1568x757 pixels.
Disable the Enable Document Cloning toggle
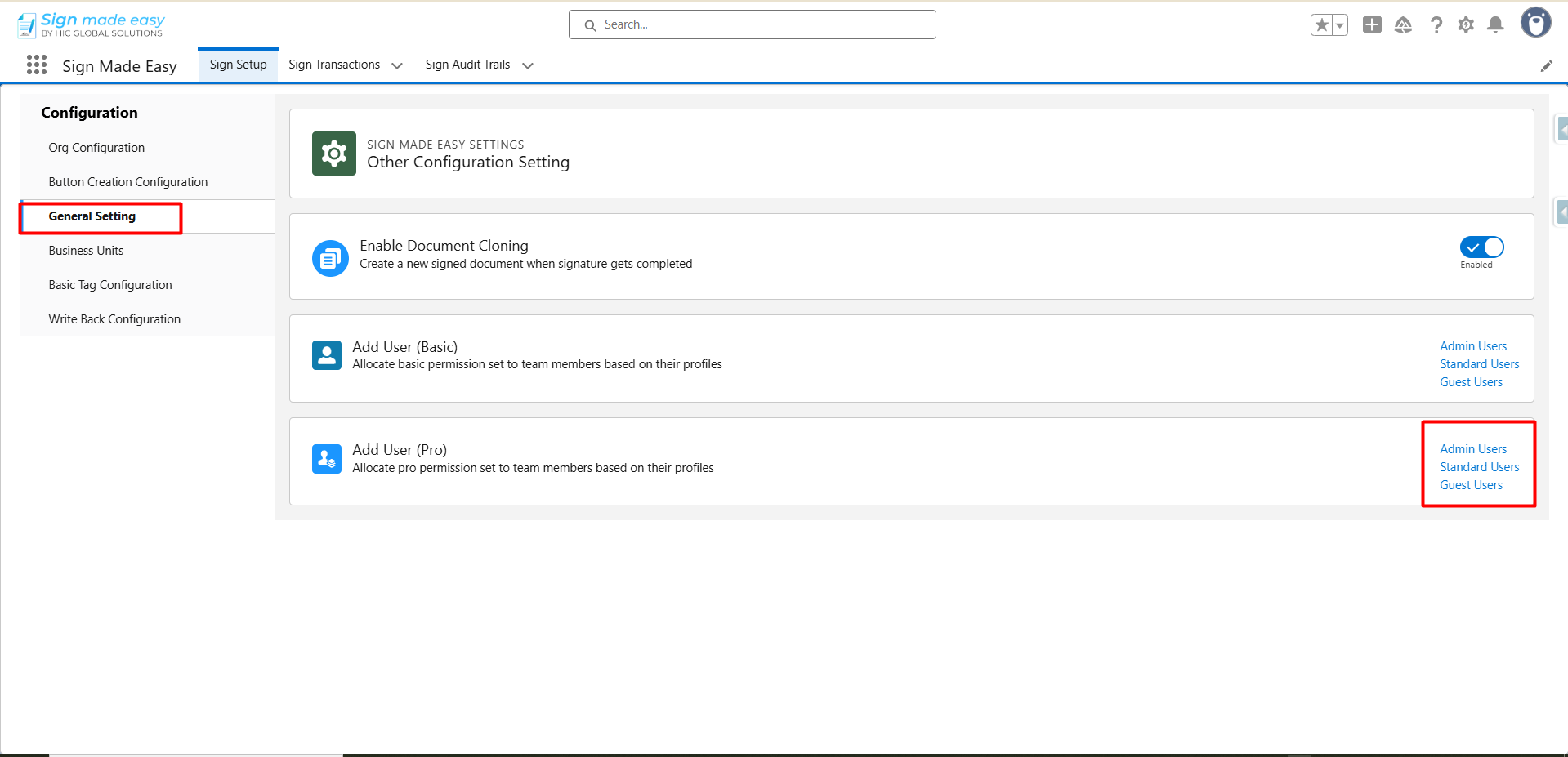coord(1481,247)
